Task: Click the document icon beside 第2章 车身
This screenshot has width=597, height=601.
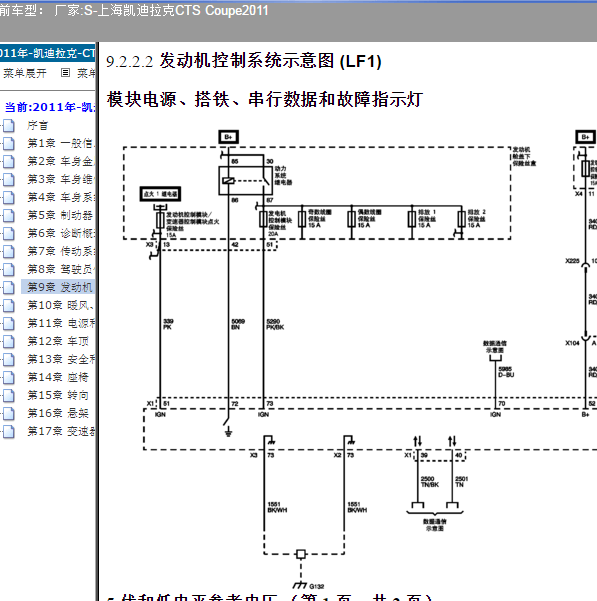Action: (9, 161)
